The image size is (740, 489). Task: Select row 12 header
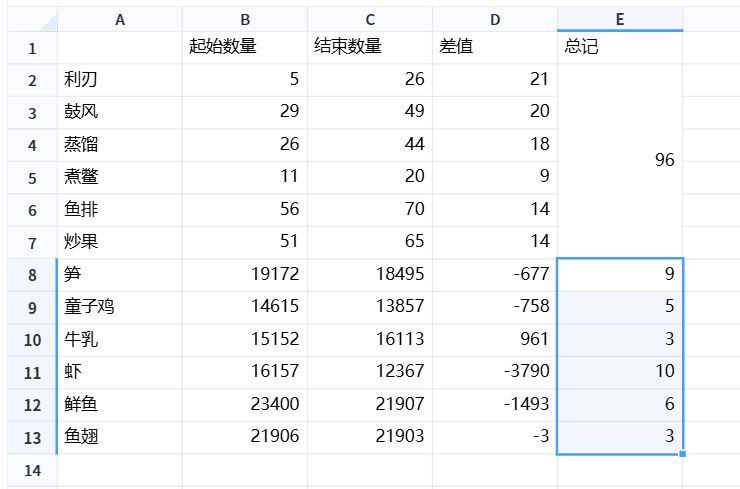coord(32,405)
